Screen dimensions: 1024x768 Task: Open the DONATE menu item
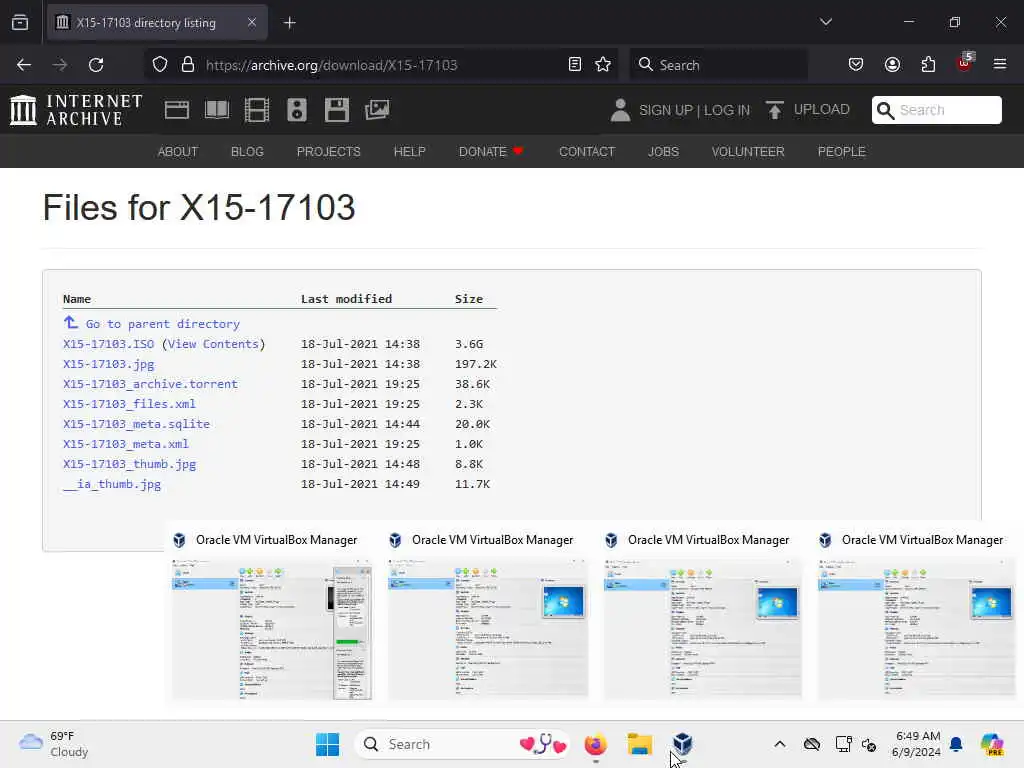(x=491, y=152)
